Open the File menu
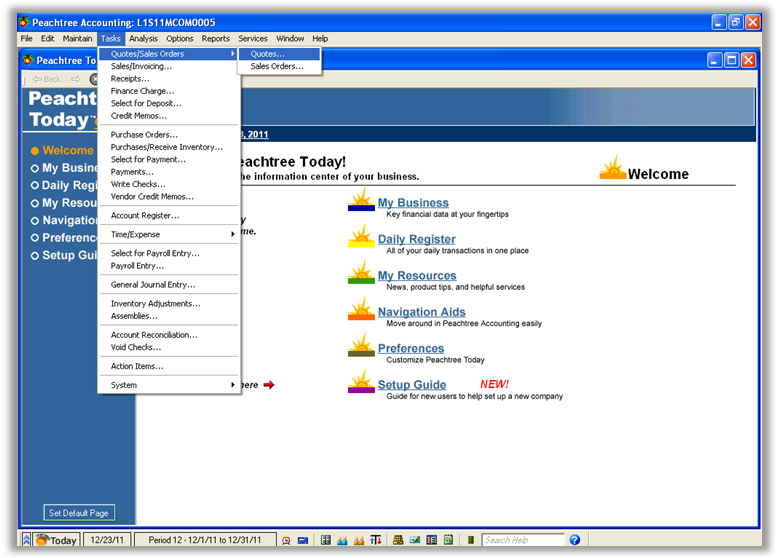This screenshot has height=558, width=779. (x=26, y=38)
